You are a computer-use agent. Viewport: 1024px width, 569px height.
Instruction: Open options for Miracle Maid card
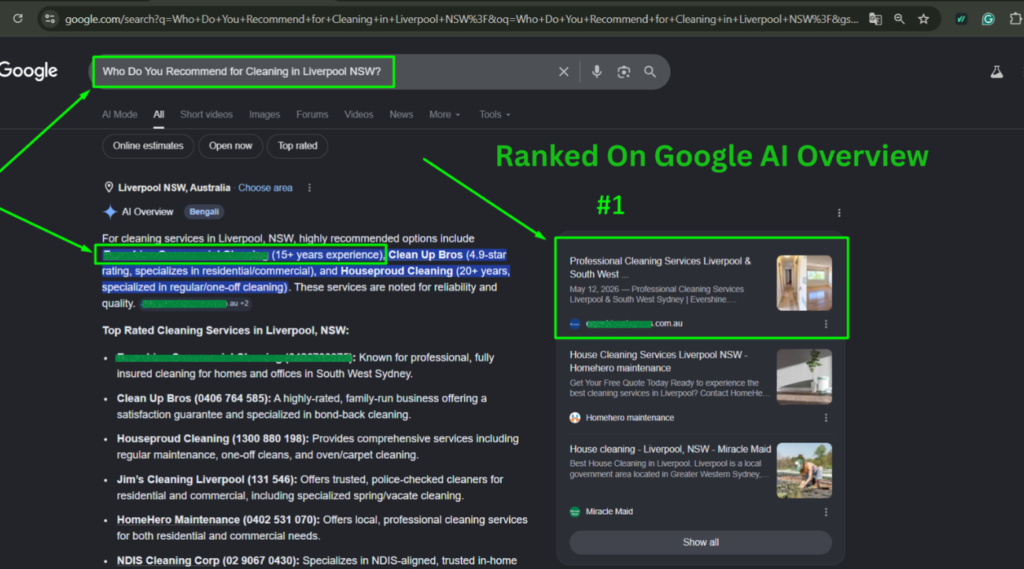[826, 512]
